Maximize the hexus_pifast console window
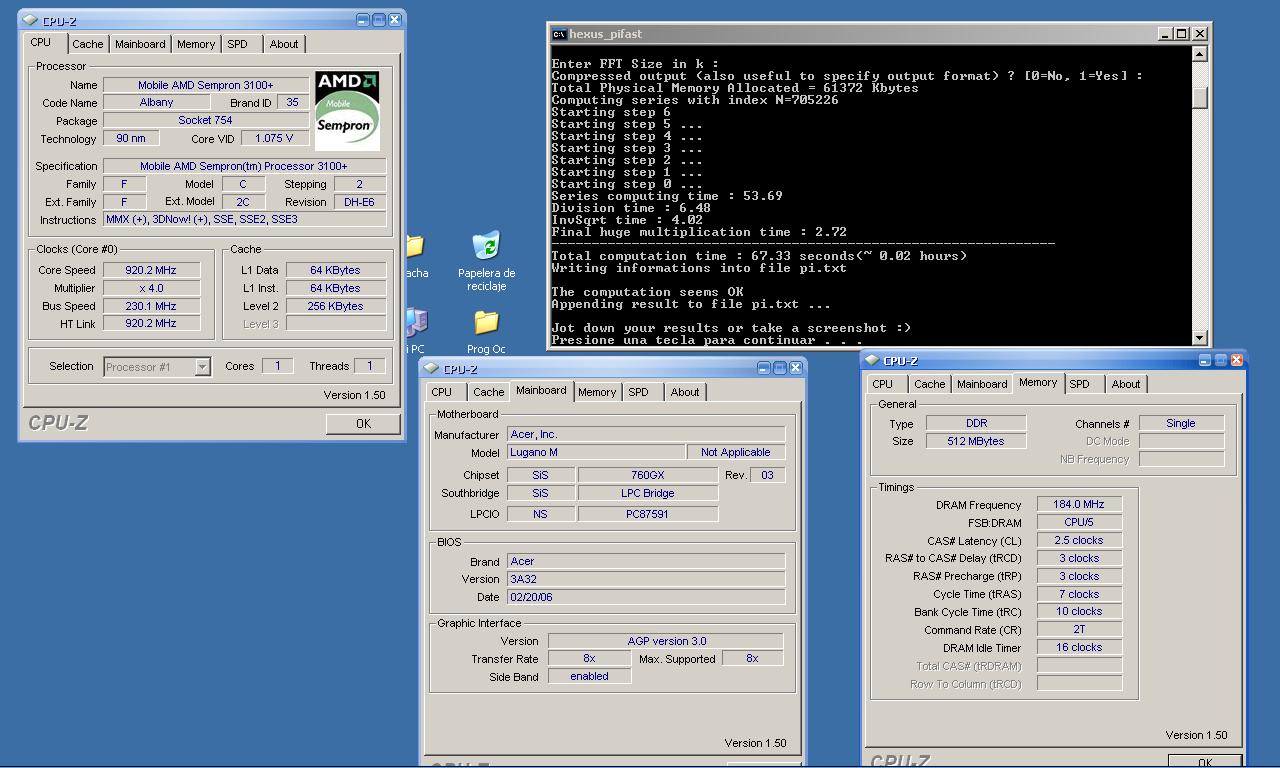Image resolution: width=1280 pixels, height=768 pixels. click(1181, 34)
